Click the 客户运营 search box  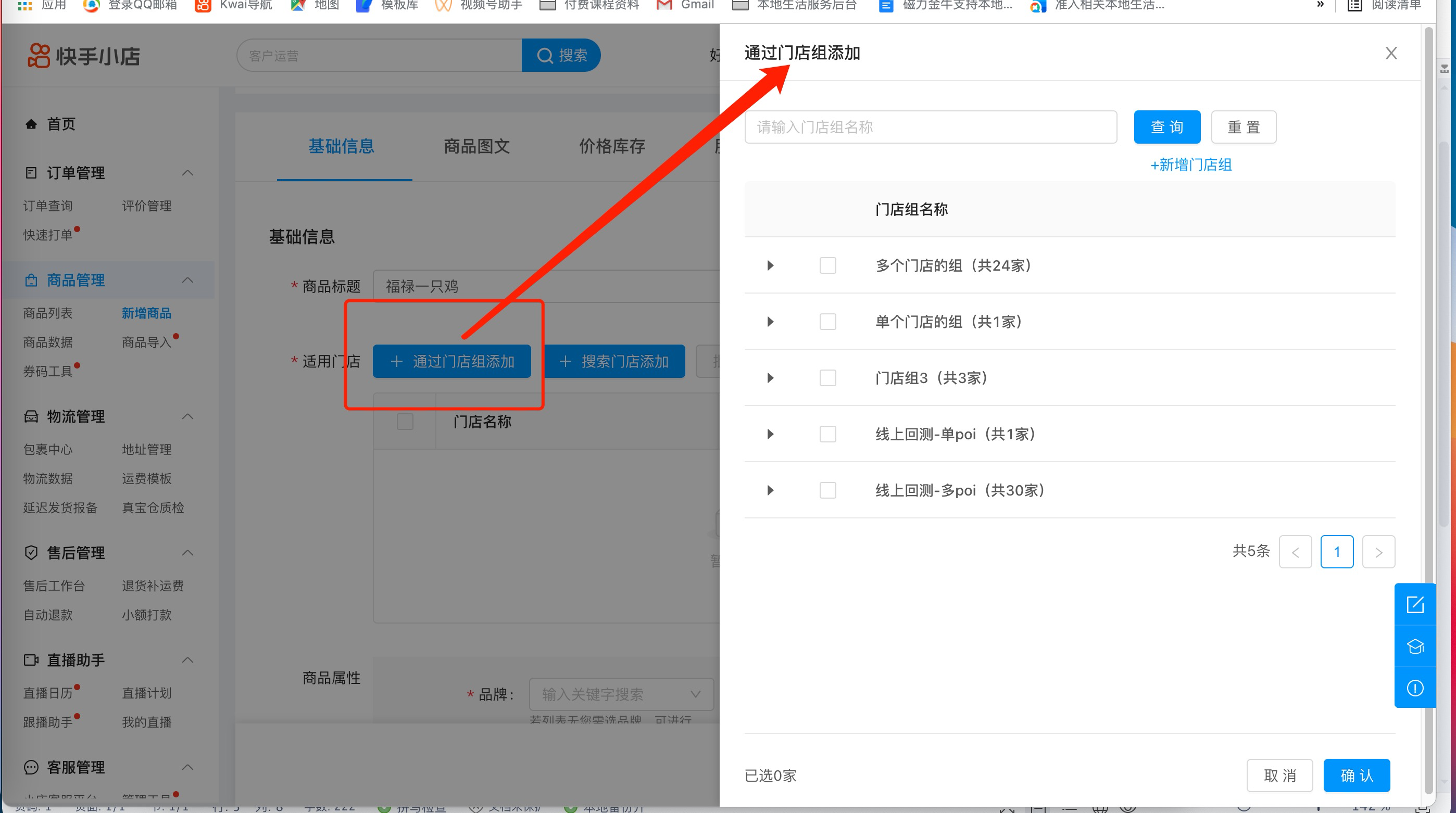pos(379,55)
